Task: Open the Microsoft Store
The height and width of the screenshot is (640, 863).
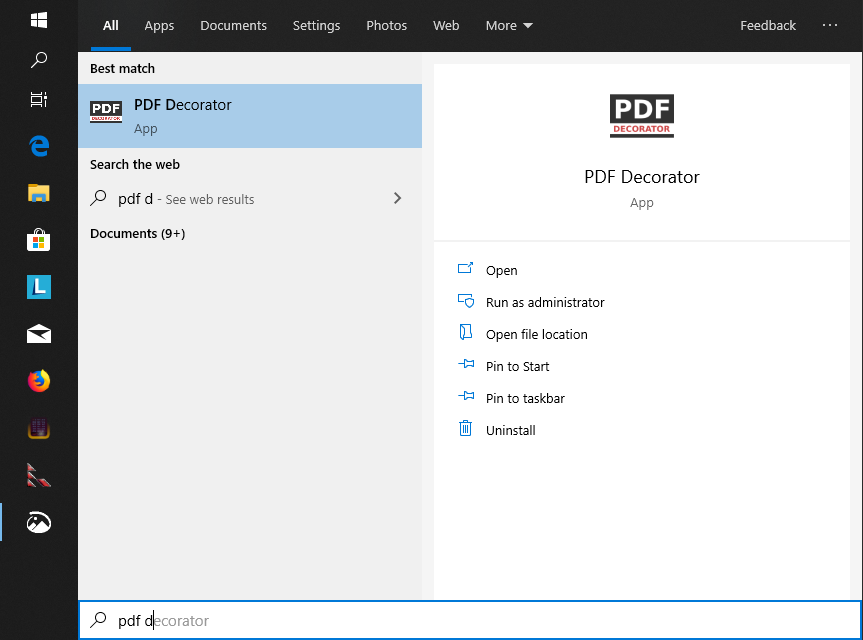Action: tap(38, 239)
